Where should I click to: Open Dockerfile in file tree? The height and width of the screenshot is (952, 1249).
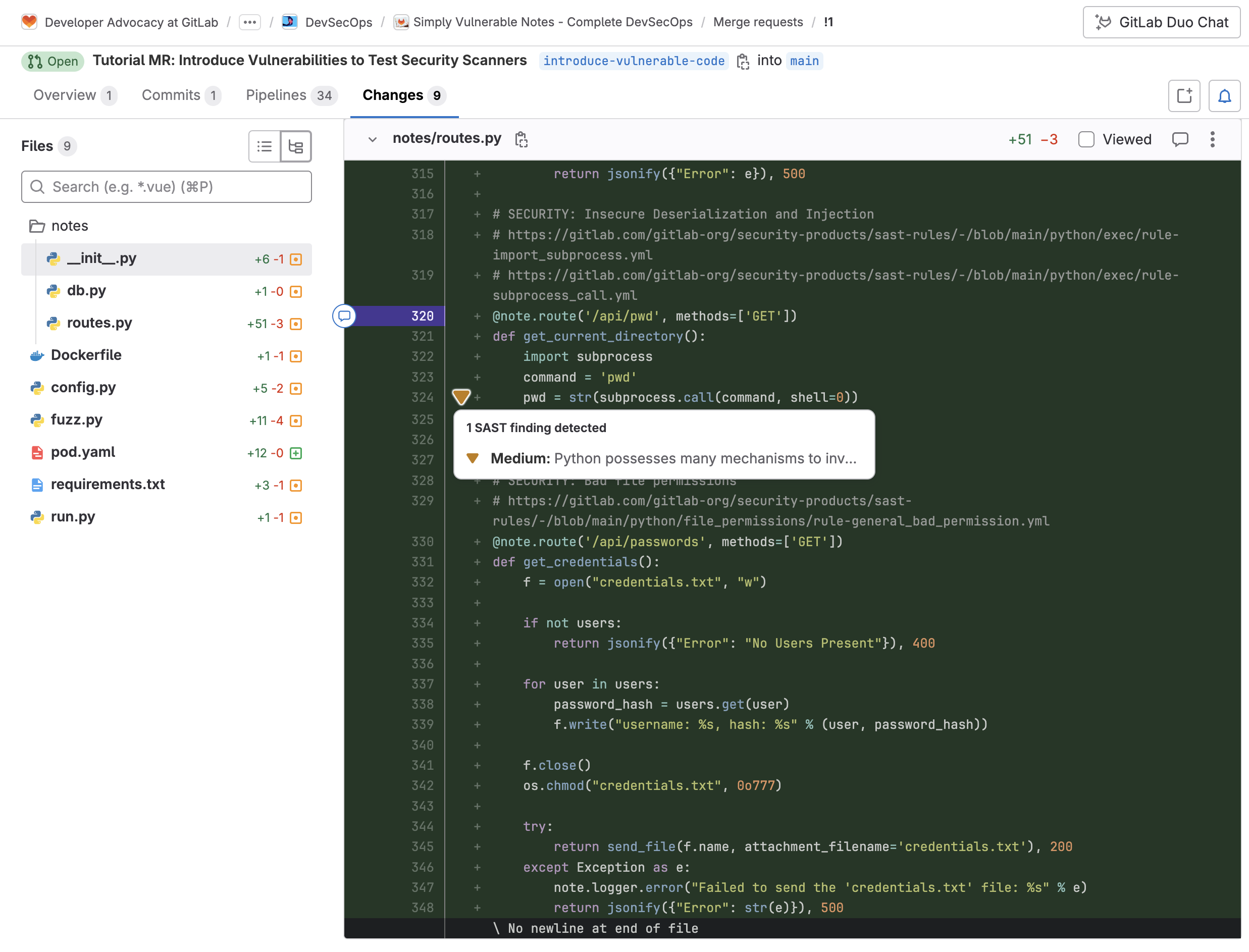tap(167, 356)
